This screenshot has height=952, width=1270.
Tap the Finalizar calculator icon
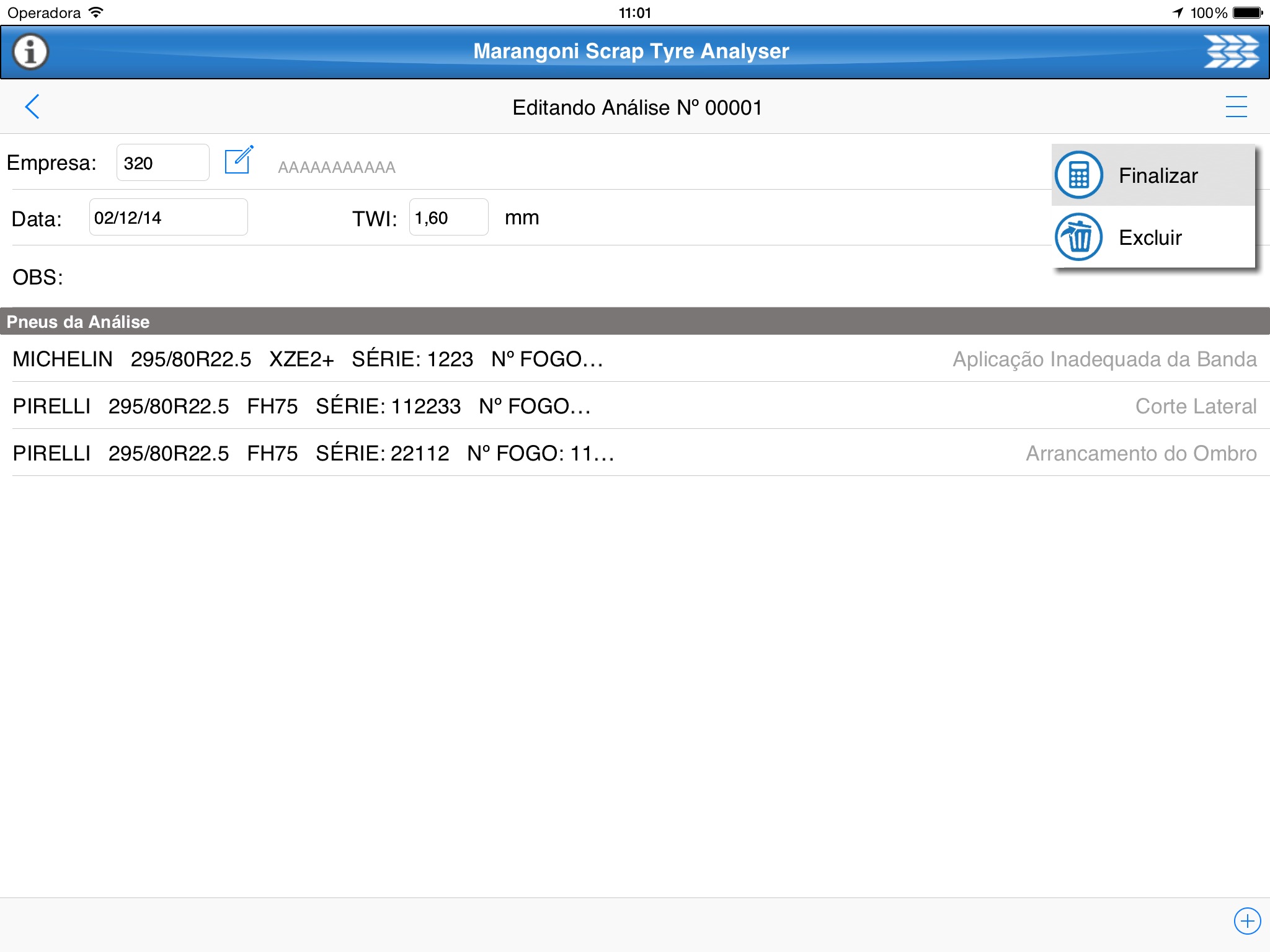1078,175
